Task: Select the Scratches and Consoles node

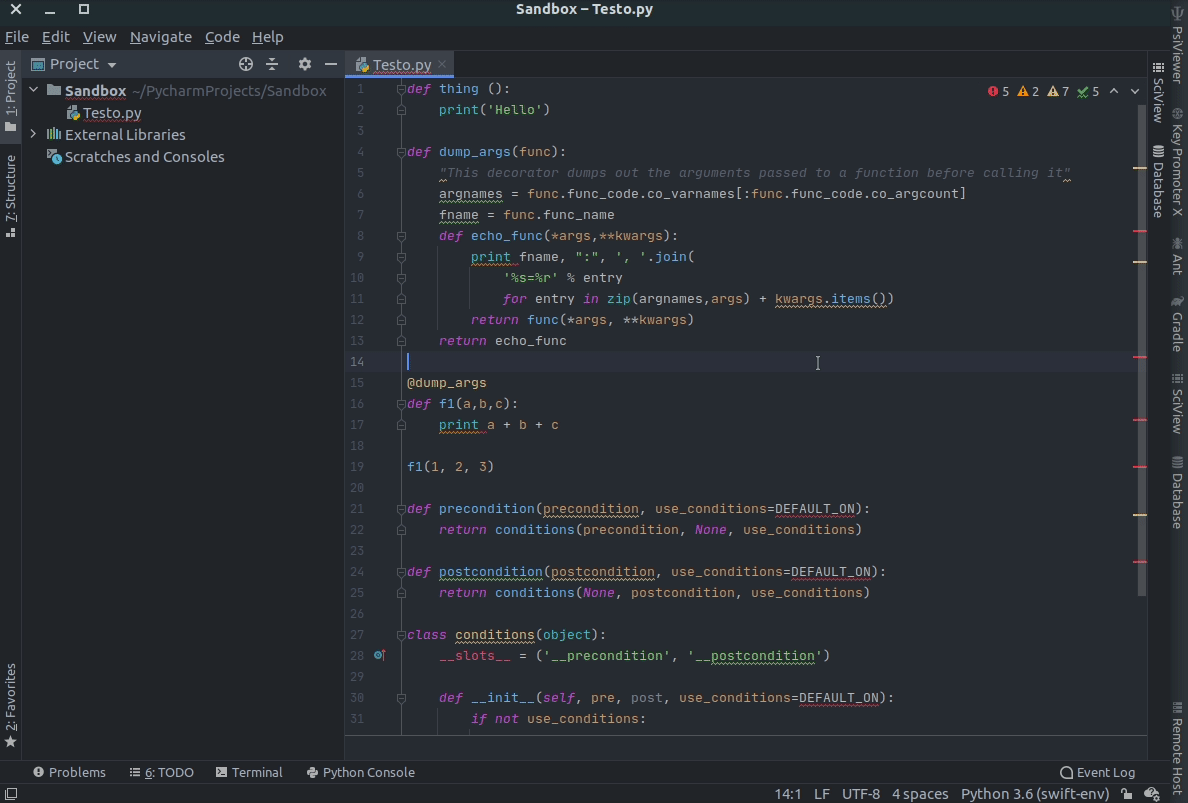Action: (x=136, y=157)
